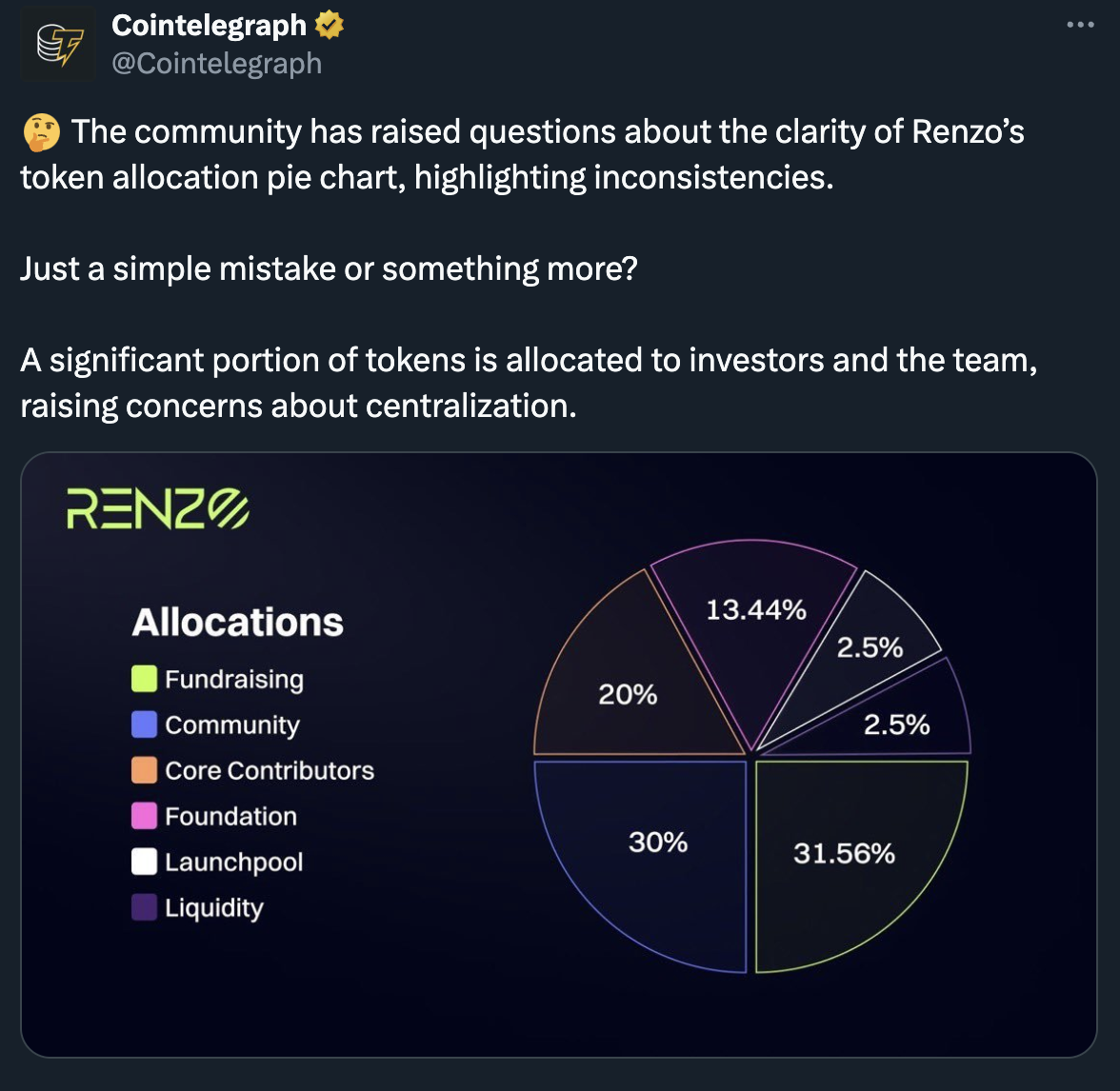Click the purple Liquidity legend swatch
This screenshot has height=1091, width=1120.
(145, 906)
